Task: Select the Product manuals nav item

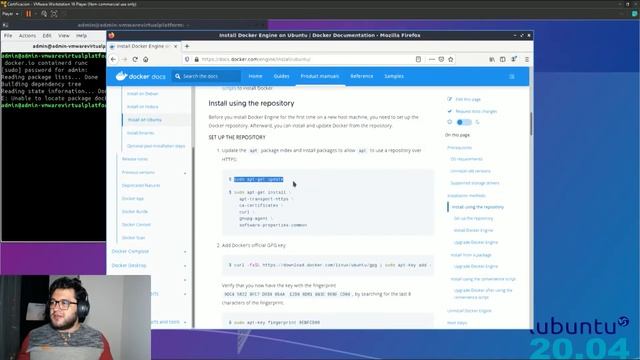Action: 320,76
